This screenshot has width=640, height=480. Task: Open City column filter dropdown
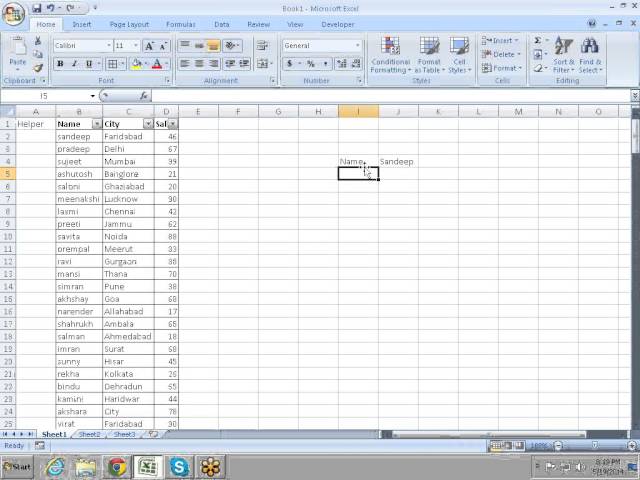coord(148,124)
